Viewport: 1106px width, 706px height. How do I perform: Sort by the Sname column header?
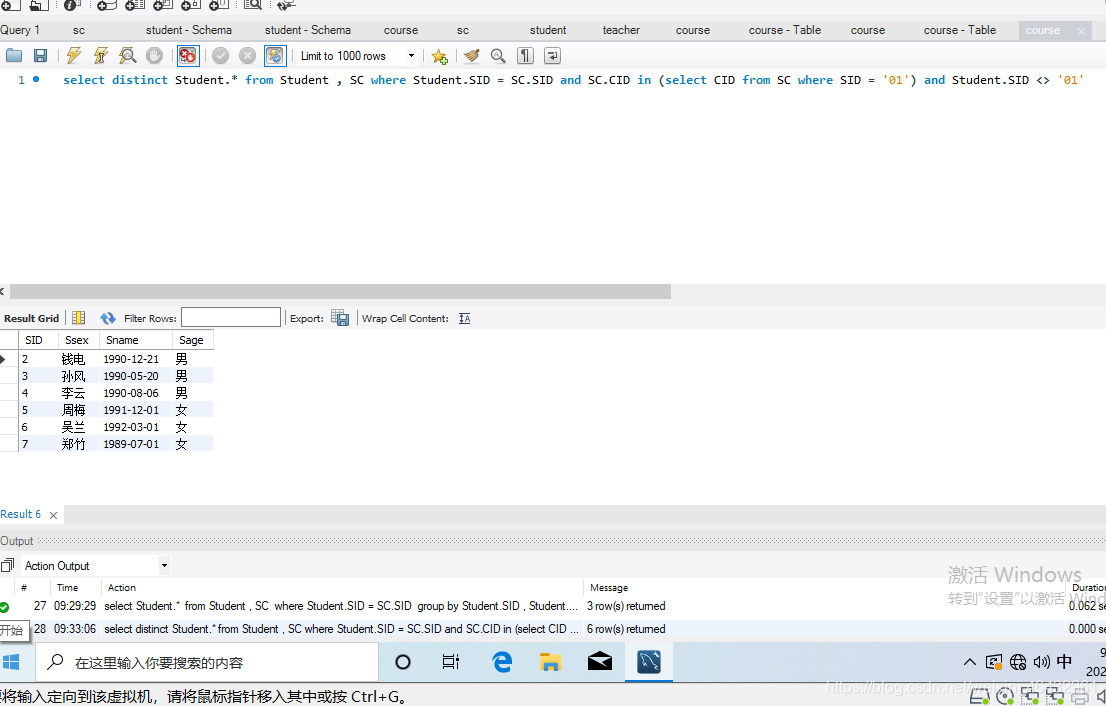click(x=136, y=340)
